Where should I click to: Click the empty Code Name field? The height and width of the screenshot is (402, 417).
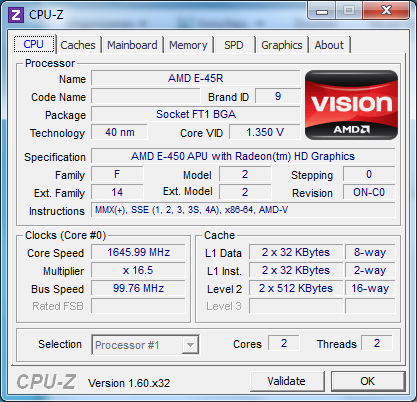146,96
